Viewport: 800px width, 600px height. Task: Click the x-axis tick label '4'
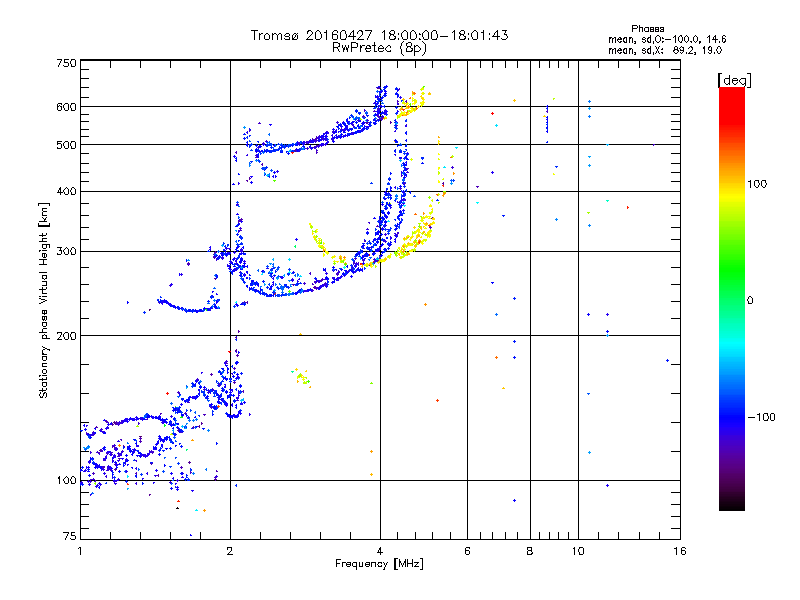(380, 551)
